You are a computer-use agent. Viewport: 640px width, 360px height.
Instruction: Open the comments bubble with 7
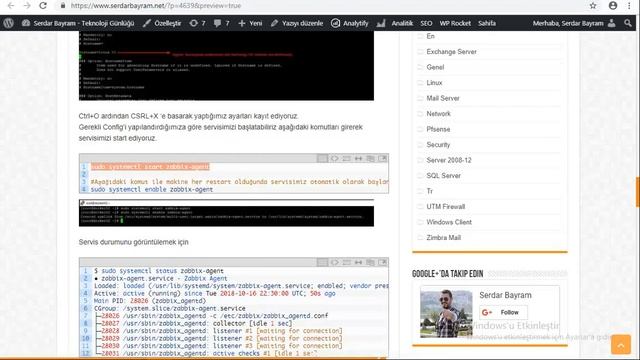(222, 23)
